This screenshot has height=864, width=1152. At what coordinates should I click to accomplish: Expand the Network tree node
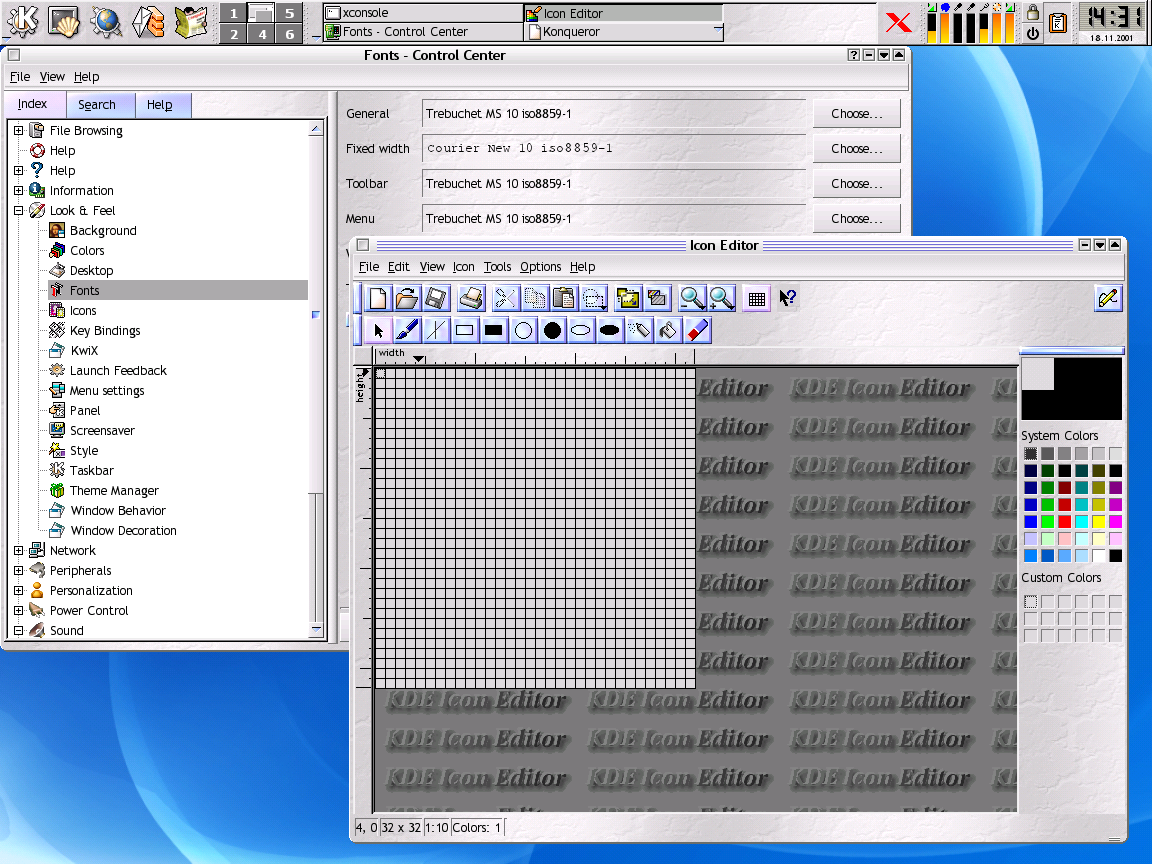18,550
